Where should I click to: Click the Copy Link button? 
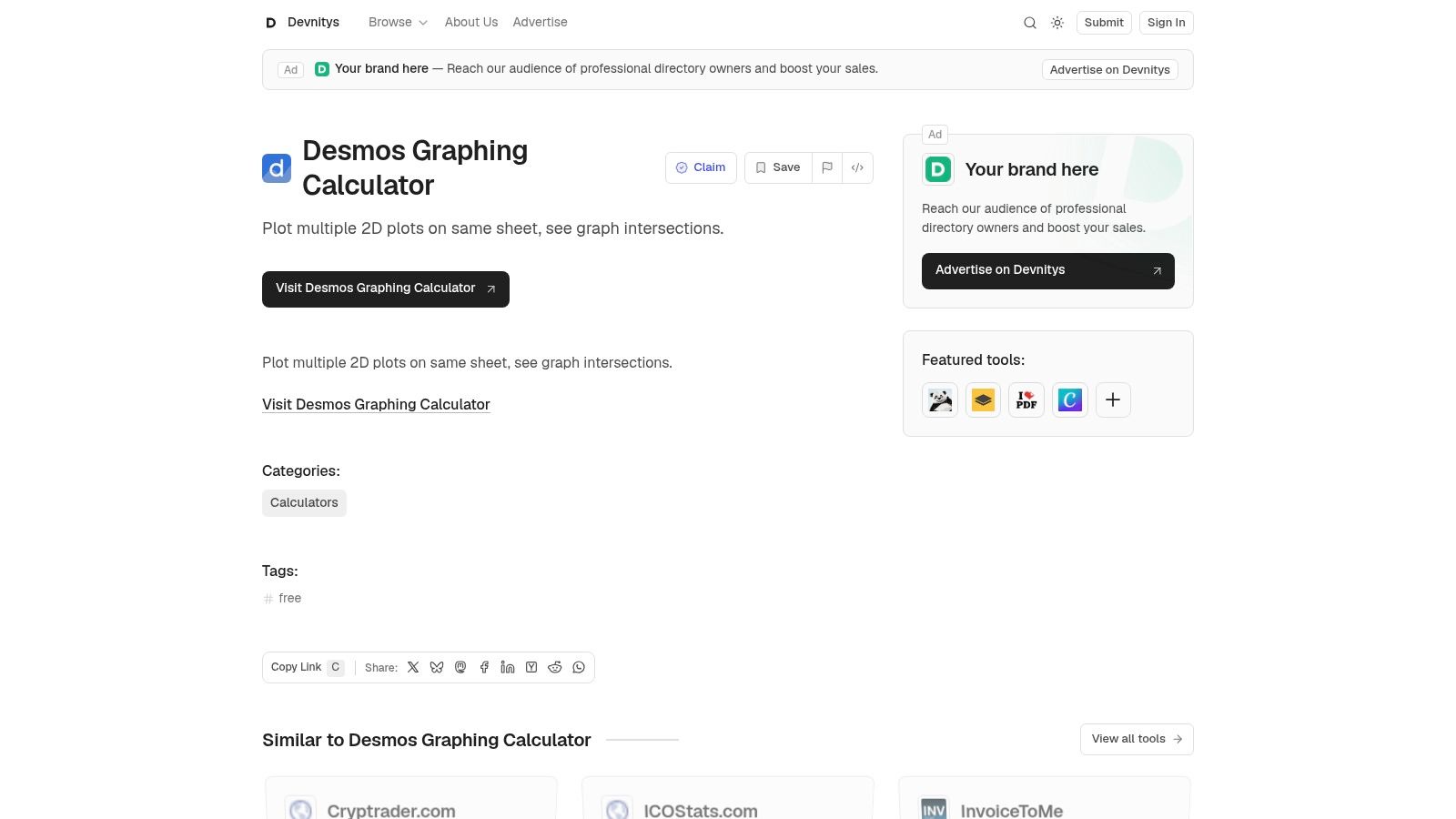tap(307, 667)
